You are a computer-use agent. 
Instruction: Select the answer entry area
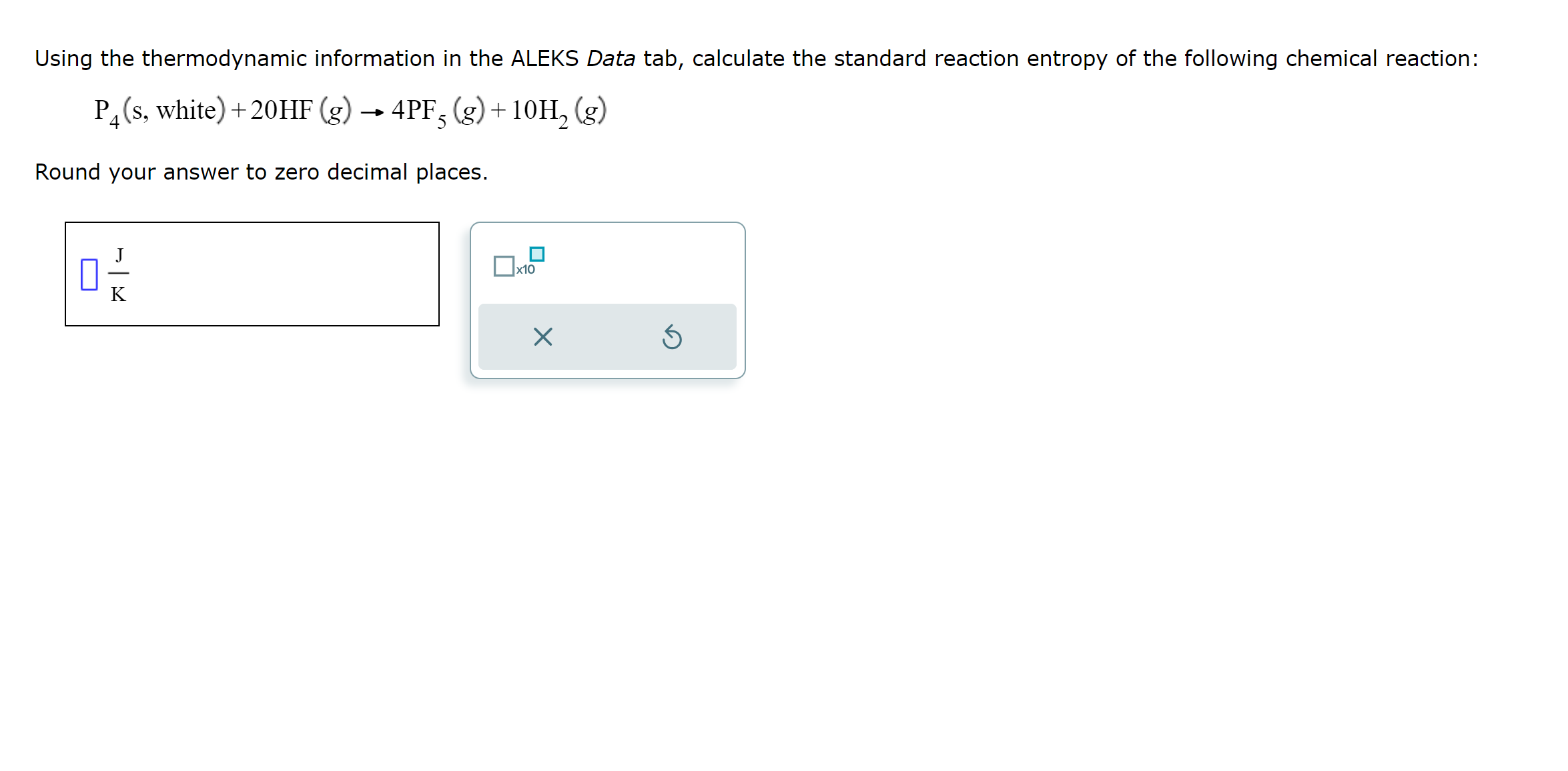254,274
